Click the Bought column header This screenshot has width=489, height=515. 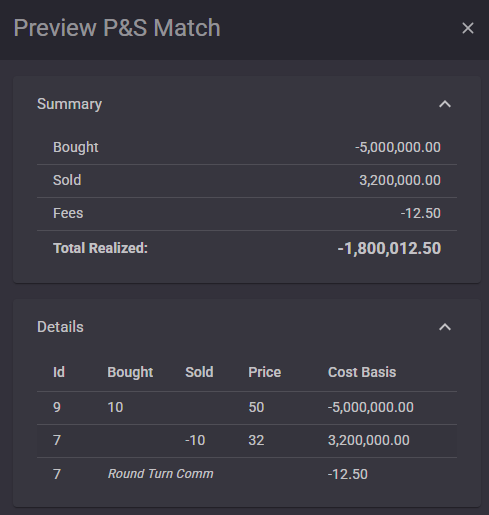click(x=130, y=372)
